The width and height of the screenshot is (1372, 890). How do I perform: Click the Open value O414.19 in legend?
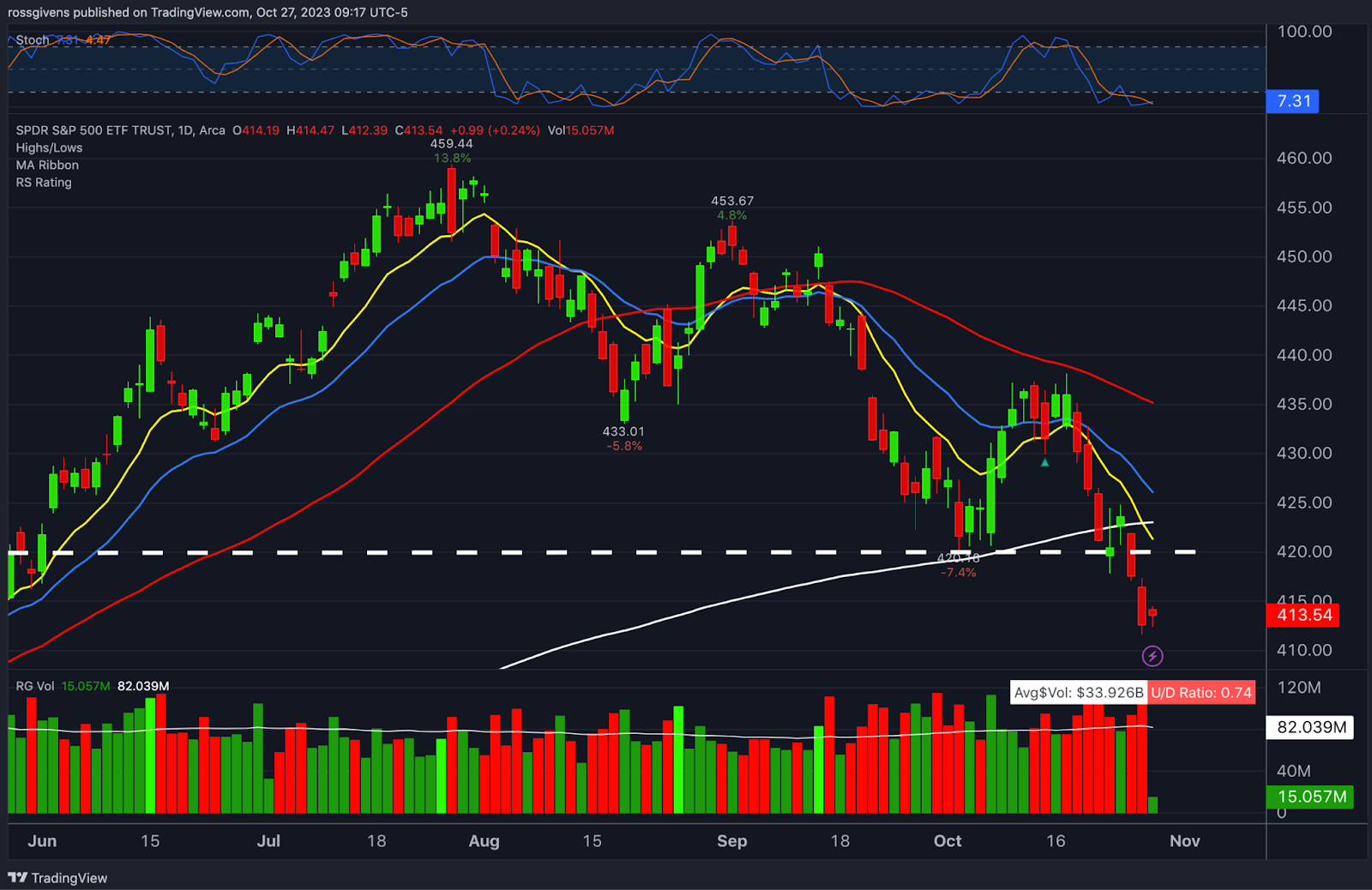(256, 130)
